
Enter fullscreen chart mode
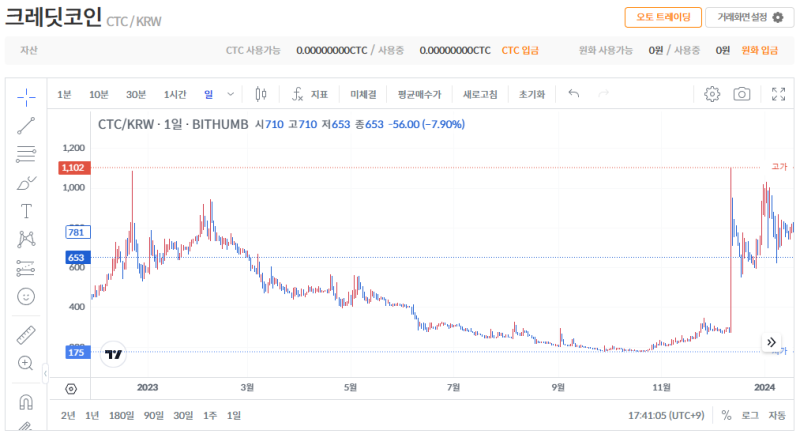tap(778, 94)
